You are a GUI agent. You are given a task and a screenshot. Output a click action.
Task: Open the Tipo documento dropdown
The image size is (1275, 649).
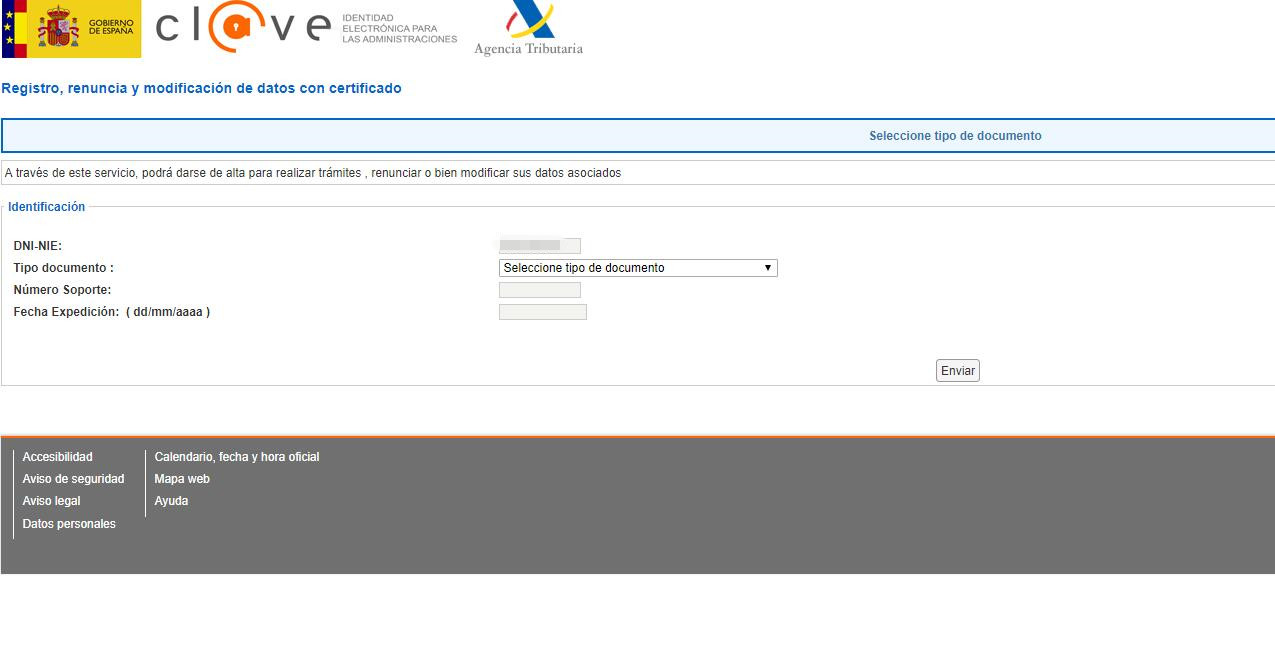(638, 268)
